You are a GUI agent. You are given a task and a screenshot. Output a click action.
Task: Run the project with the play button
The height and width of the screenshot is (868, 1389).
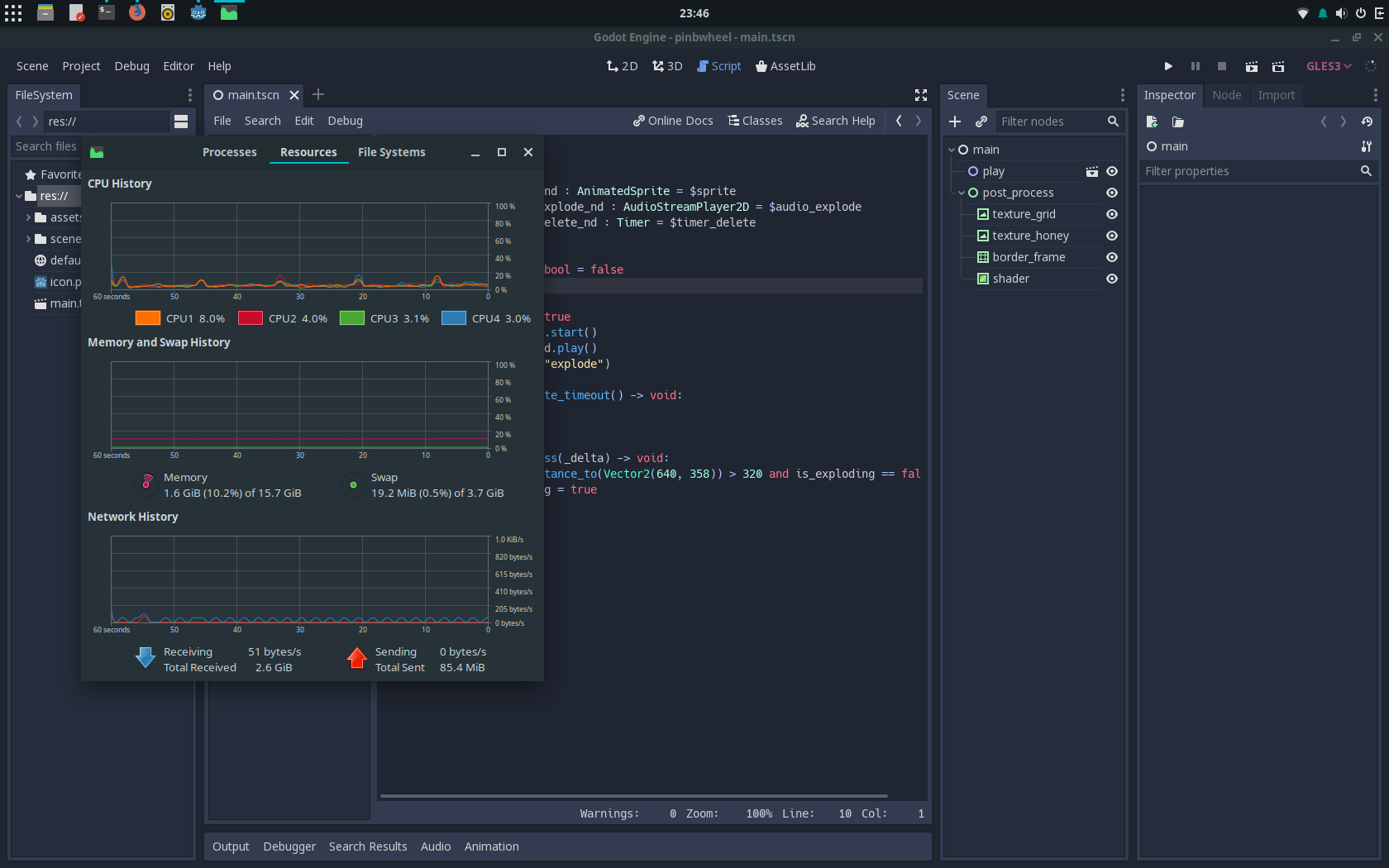tap(1168, 66)
